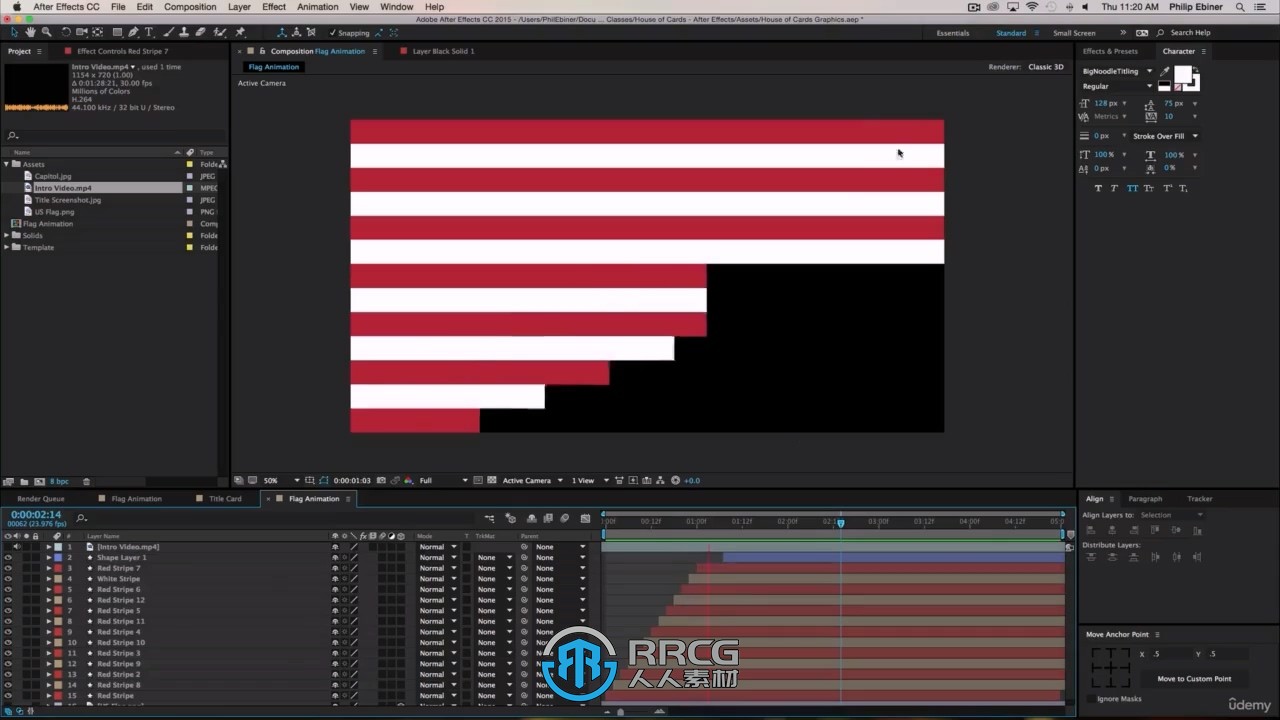This screenshot has width=1280, height=720.
Task: Toggle Small Caps text style
Action: pos(1149,188)
